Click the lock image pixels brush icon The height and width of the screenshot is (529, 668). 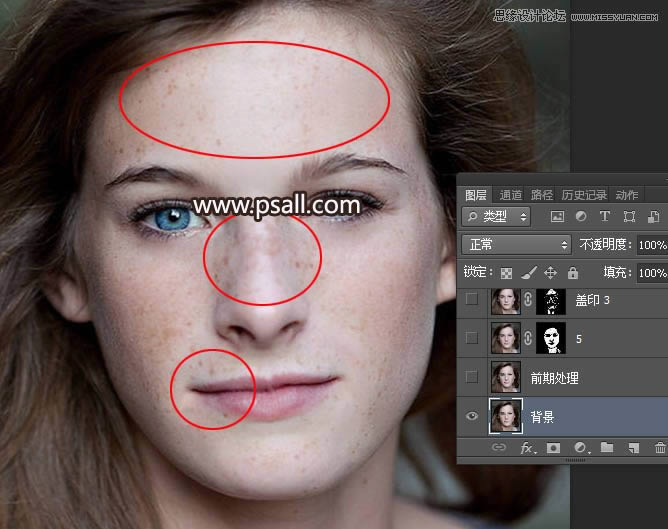click(529, 272)
